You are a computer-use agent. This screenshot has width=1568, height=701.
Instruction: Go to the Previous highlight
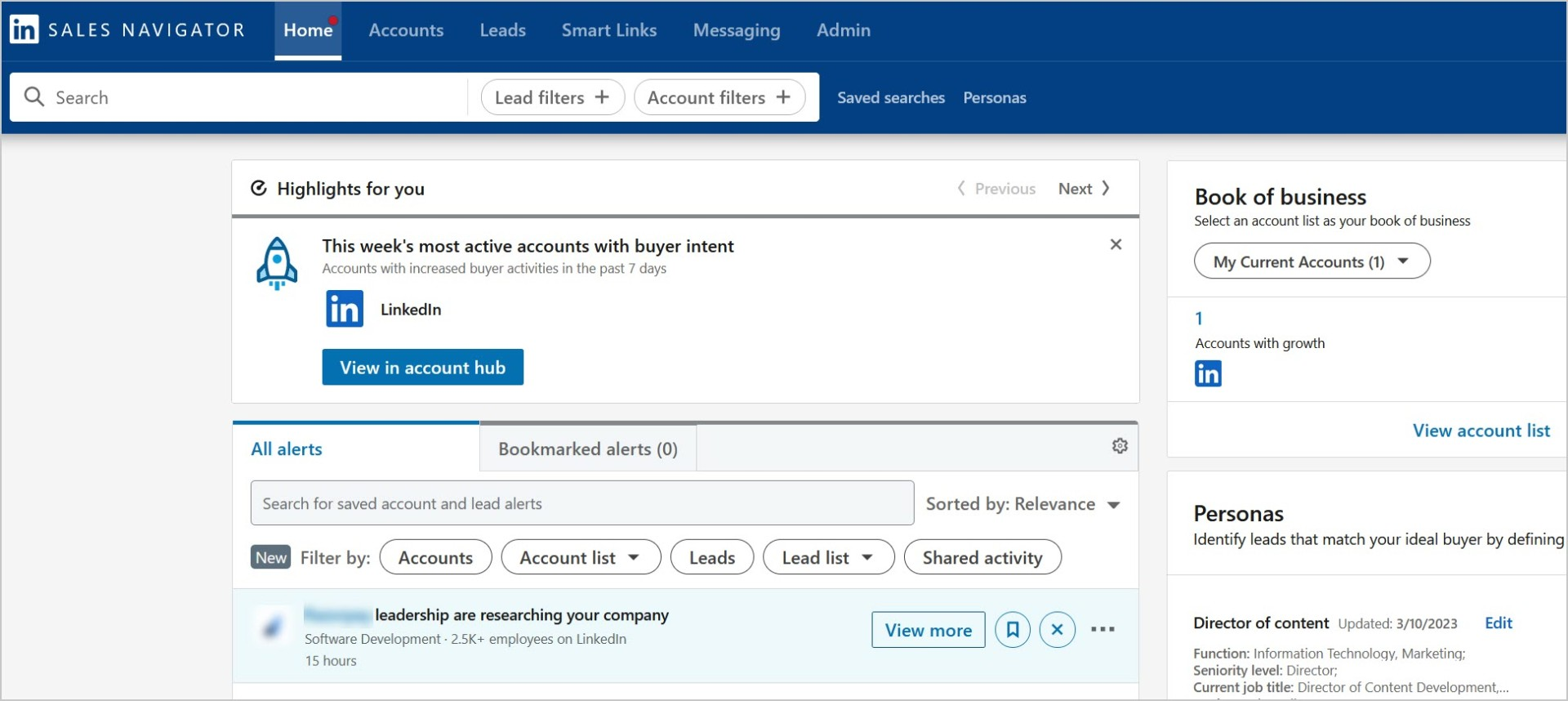996,189
